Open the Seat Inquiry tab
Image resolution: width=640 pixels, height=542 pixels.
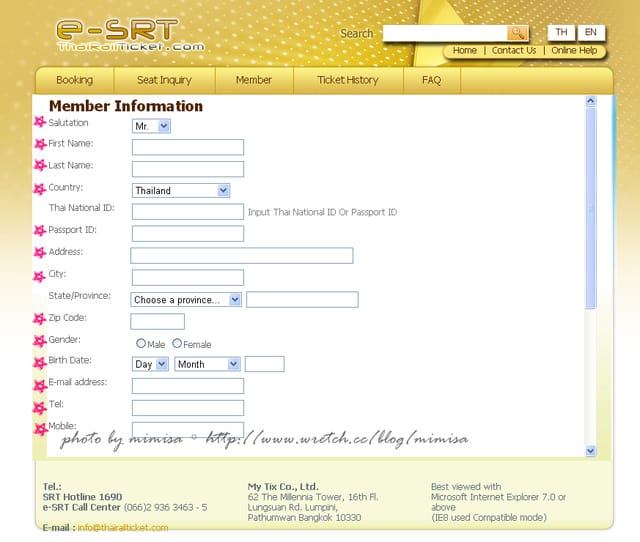(164, 80)
